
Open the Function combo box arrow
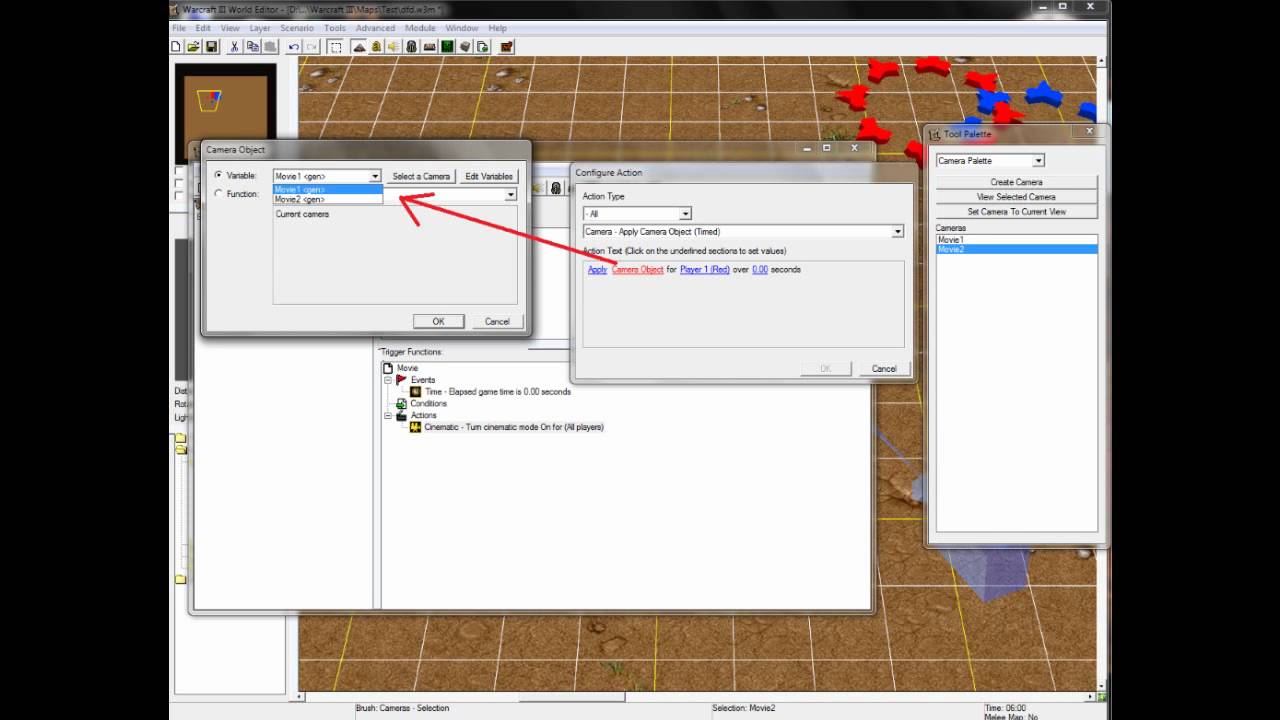(510, 195)
